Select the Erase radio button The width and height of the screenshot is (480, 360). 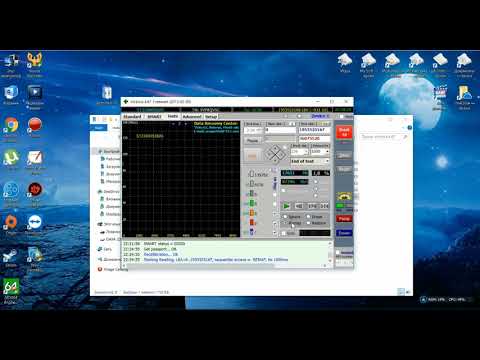click(308, 217)
